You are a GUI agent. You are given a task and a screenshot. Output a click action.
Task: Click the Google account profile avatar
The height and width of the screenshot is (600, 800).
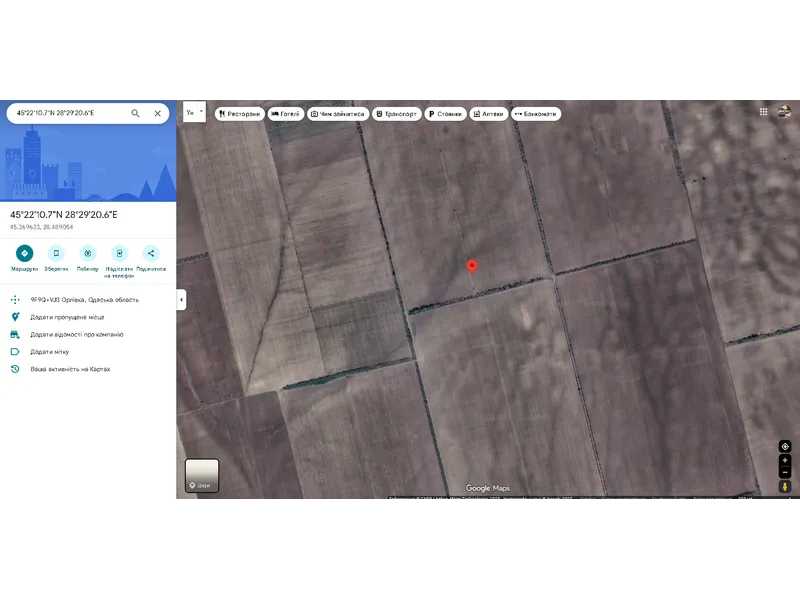pos(785,112)
